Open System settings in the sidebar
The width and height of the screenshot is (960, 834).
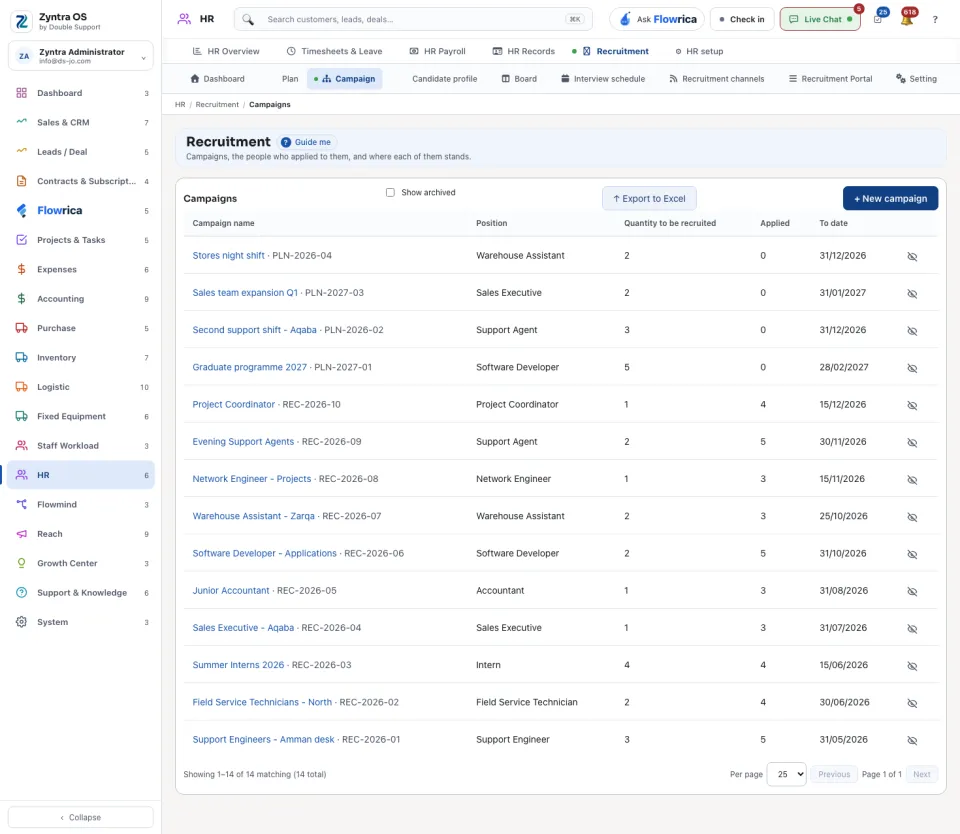(81, 622)
